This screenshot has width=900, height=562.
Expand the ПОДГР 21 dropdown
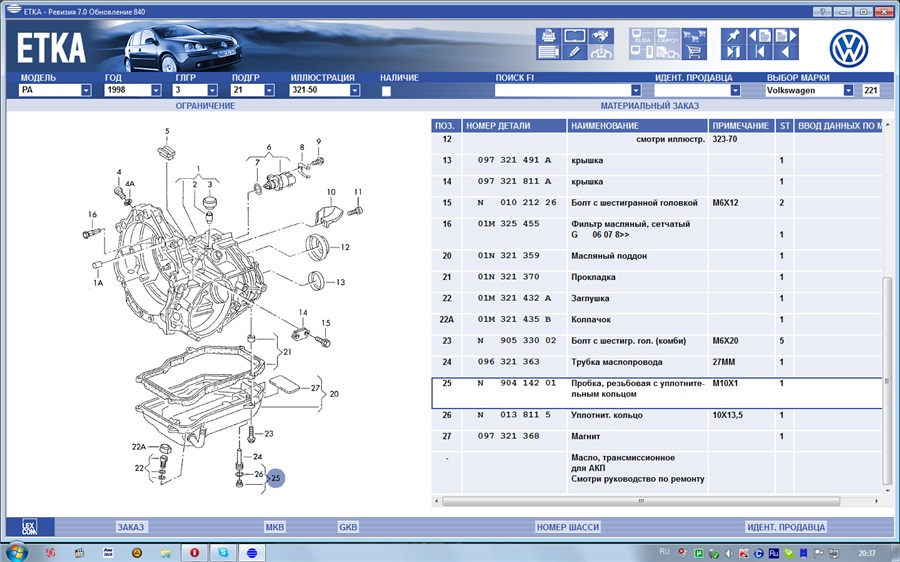[269, 90]
